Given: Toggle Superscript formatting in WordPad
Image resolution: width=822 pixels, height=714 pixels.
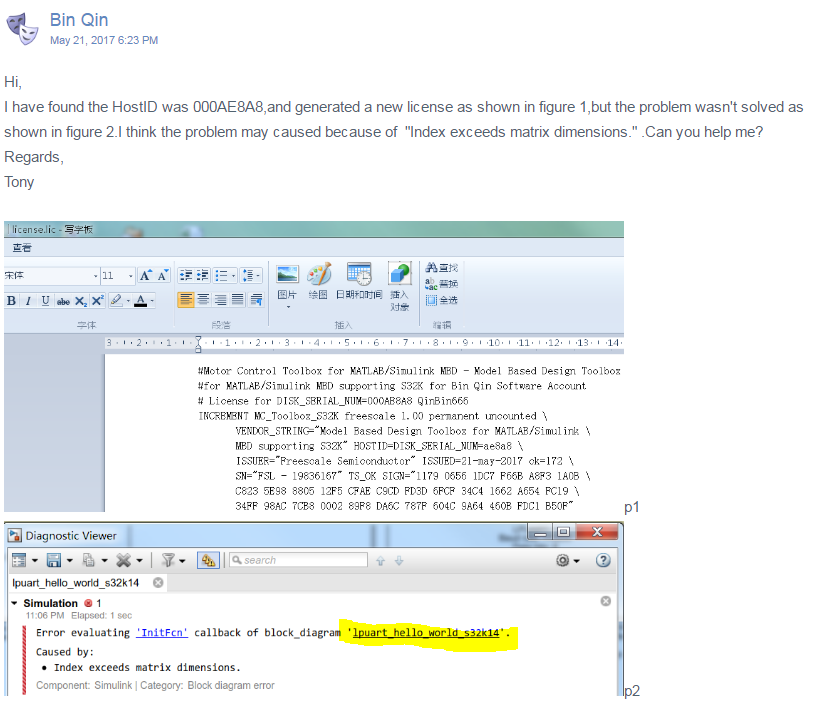Looking at the screenshot, I should [x=98, y=300].
